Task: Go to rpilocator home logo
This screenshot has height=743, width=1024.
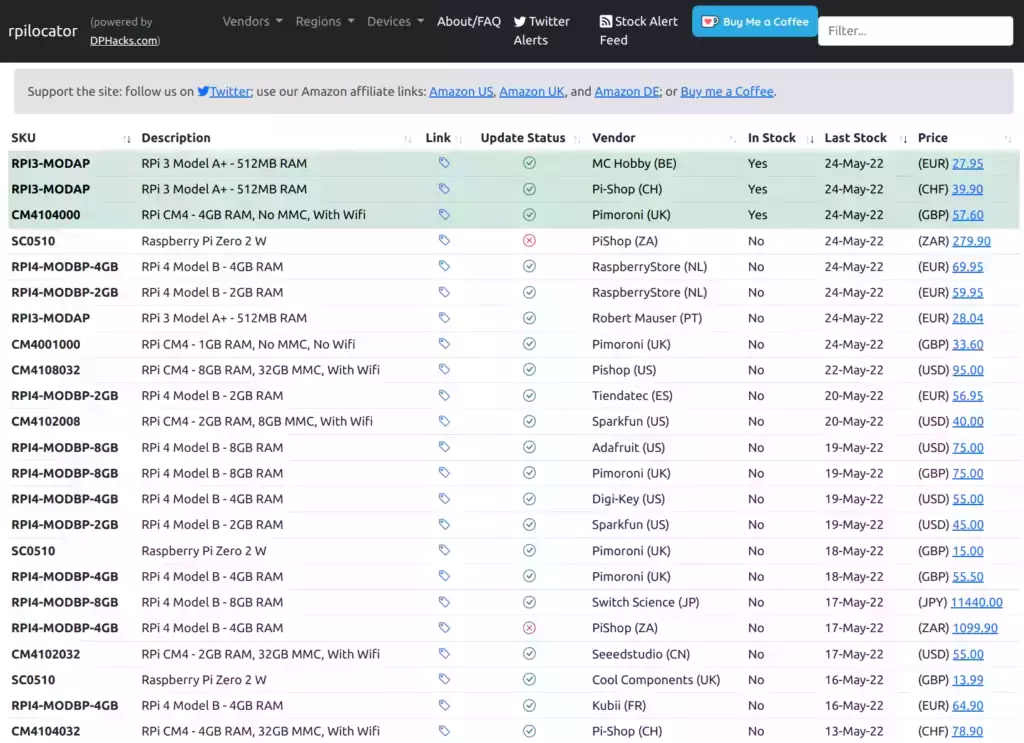Action: coord(43,31)
